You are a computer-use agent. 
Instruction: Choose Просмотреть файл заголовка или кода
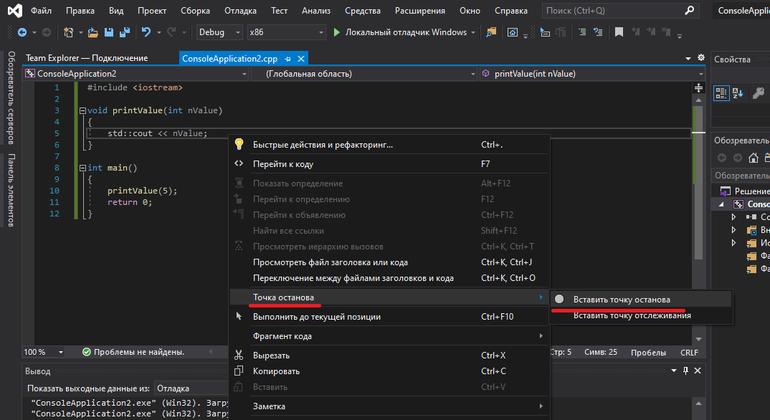click(389, 262)
